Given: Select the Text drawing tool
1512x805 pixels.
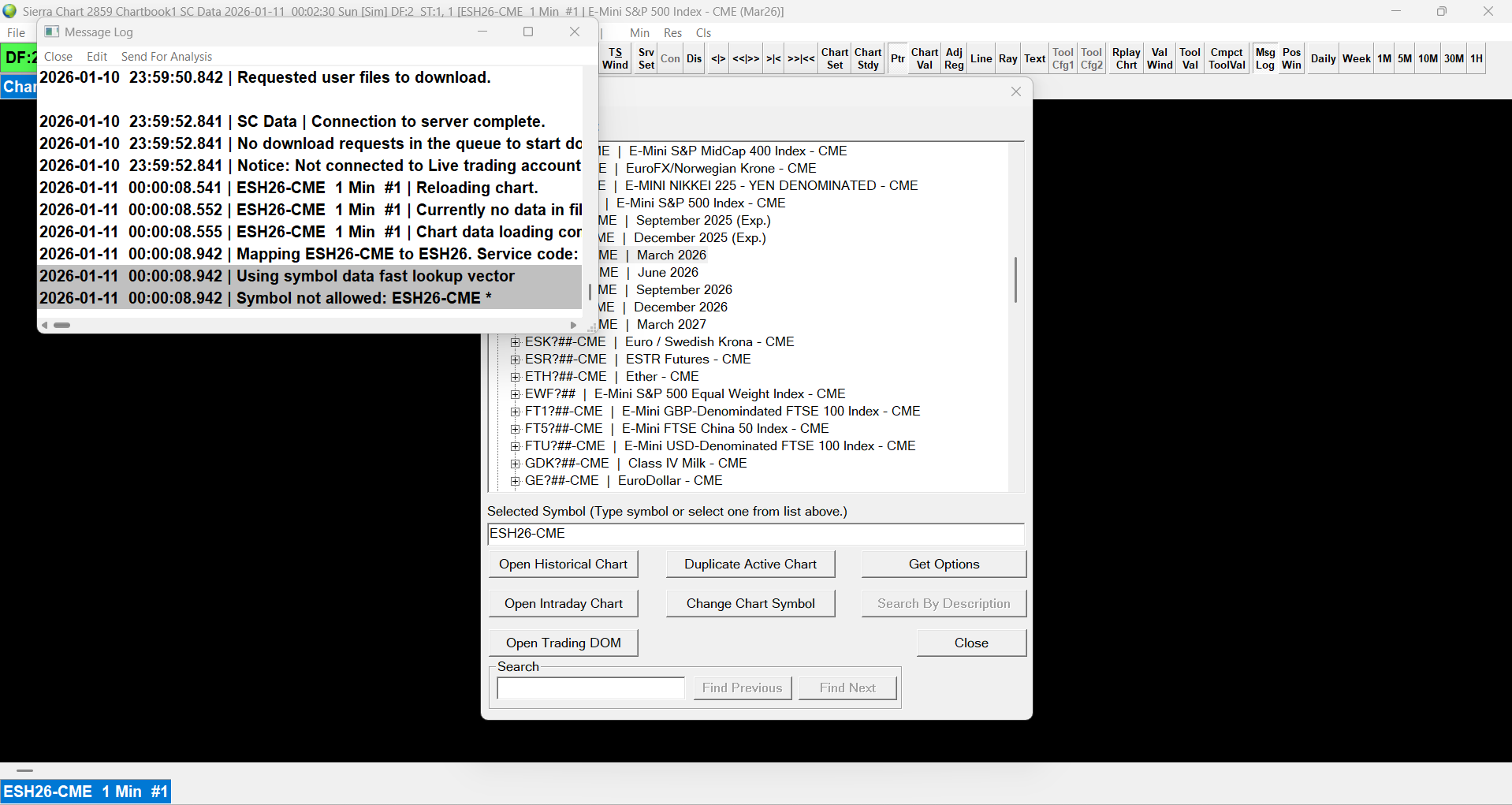Looking at the screenshot, I should click(1035, 58).
